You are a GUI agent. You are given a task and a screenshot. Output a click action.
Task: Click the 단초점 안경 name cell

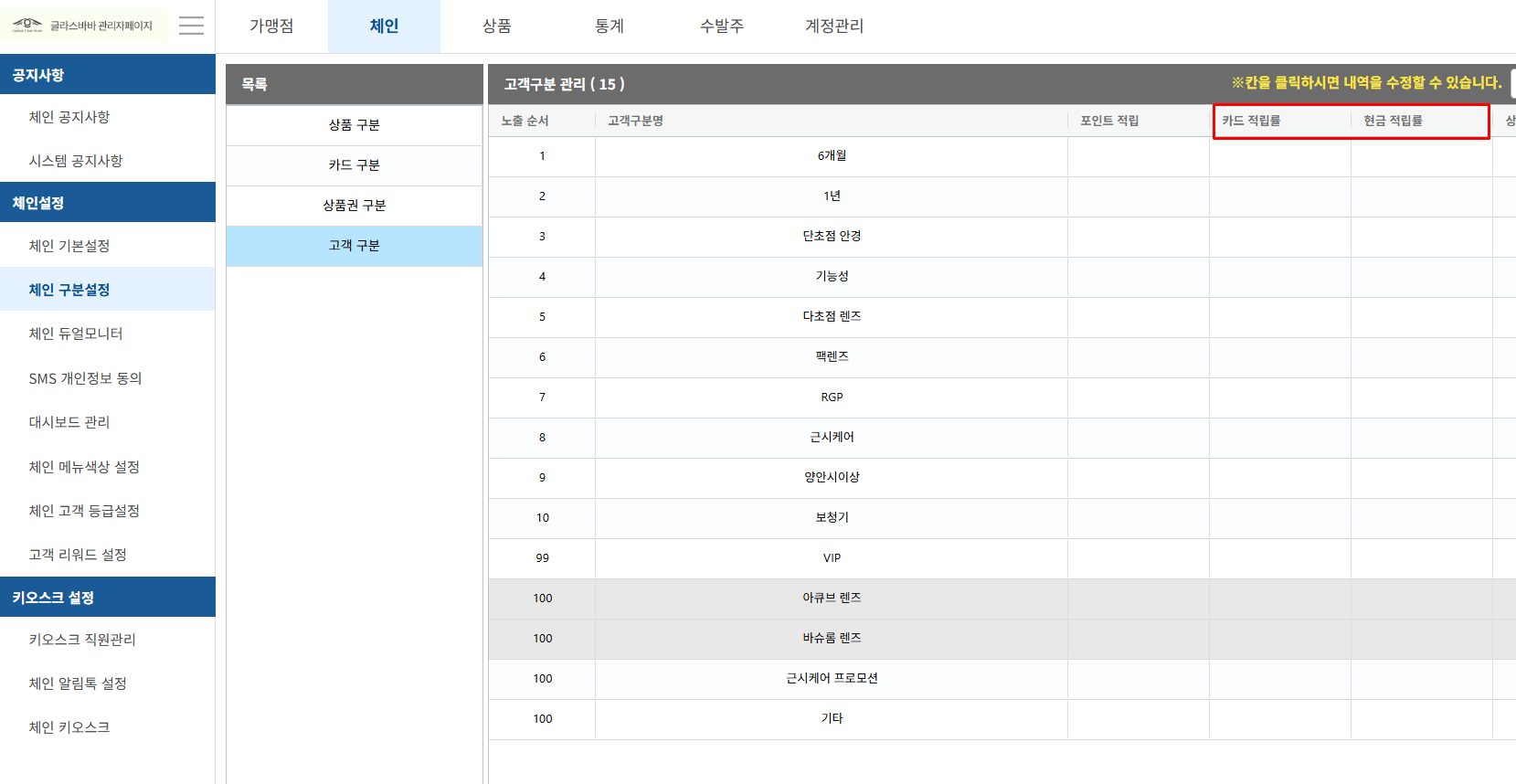pos(832,237)
